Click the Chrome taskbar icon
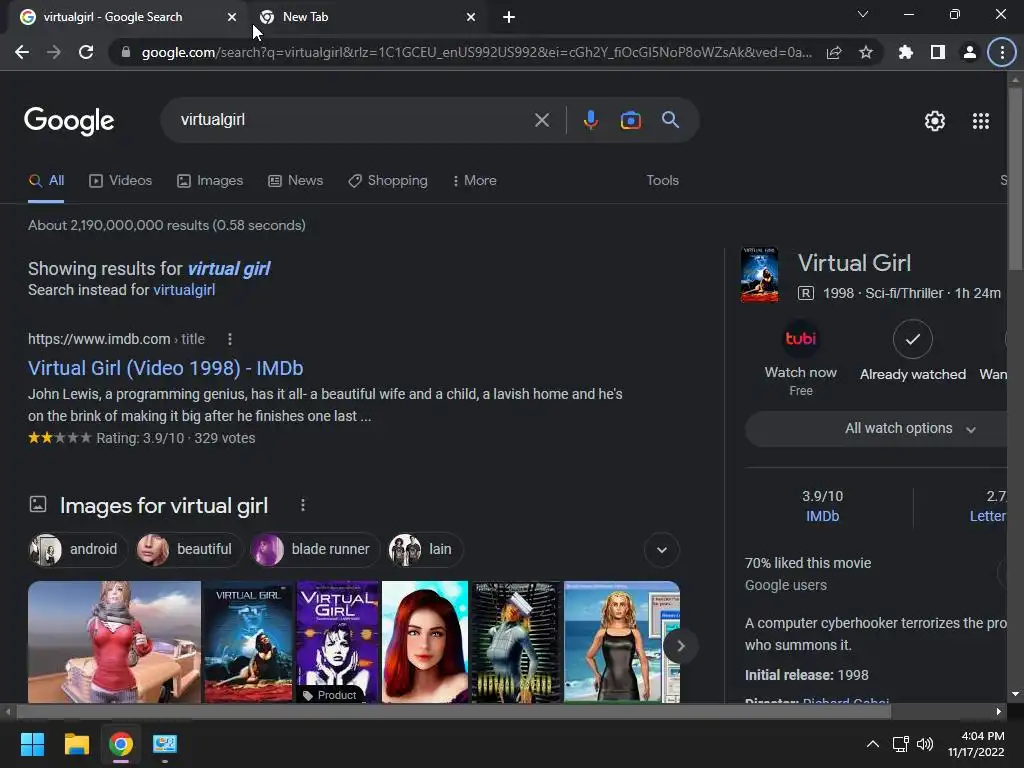This screenshot has height=768, width=1024. point(121,744)
